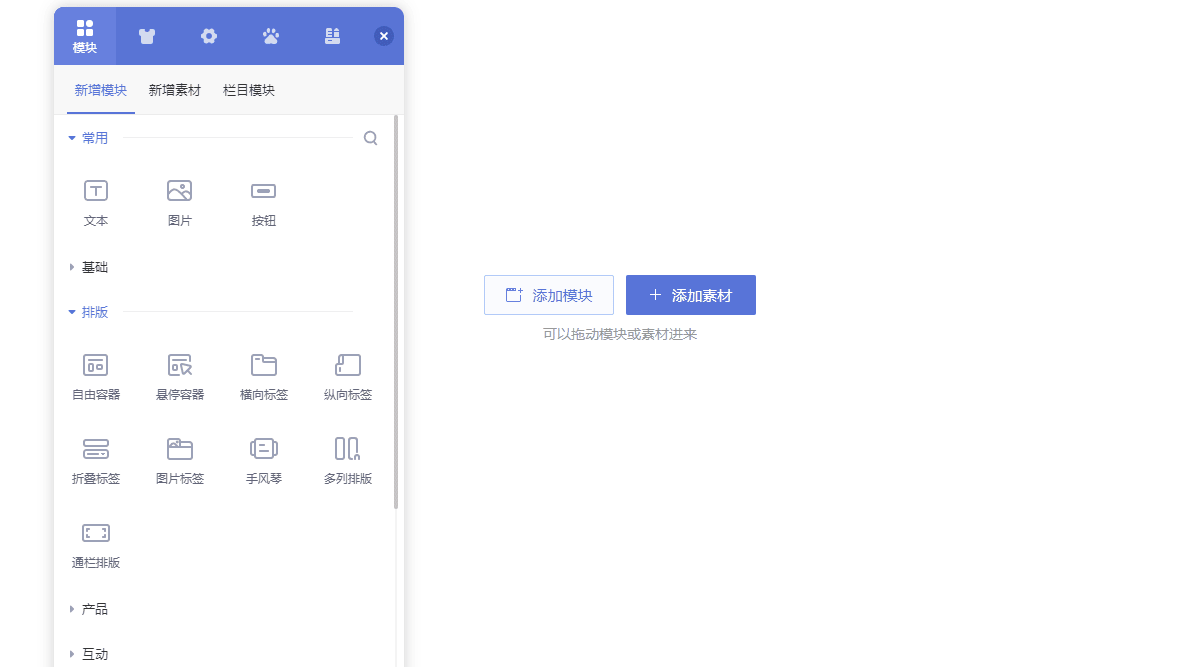Select the 文本 text module

(x=96, y=203)
